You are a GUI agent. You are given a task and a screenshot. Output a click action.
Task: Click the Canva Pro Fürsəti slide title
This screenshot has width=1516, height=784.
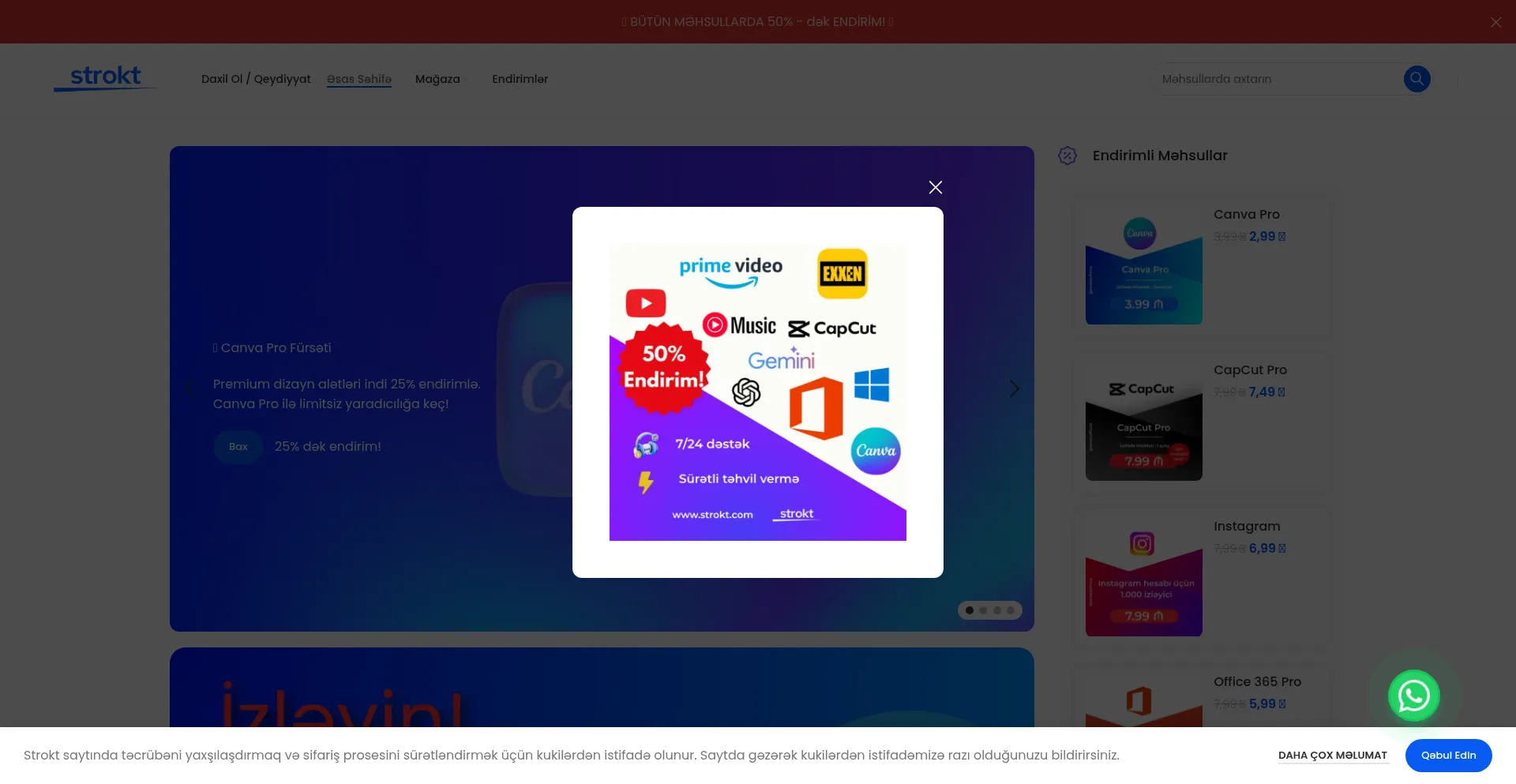click(272, 348)
